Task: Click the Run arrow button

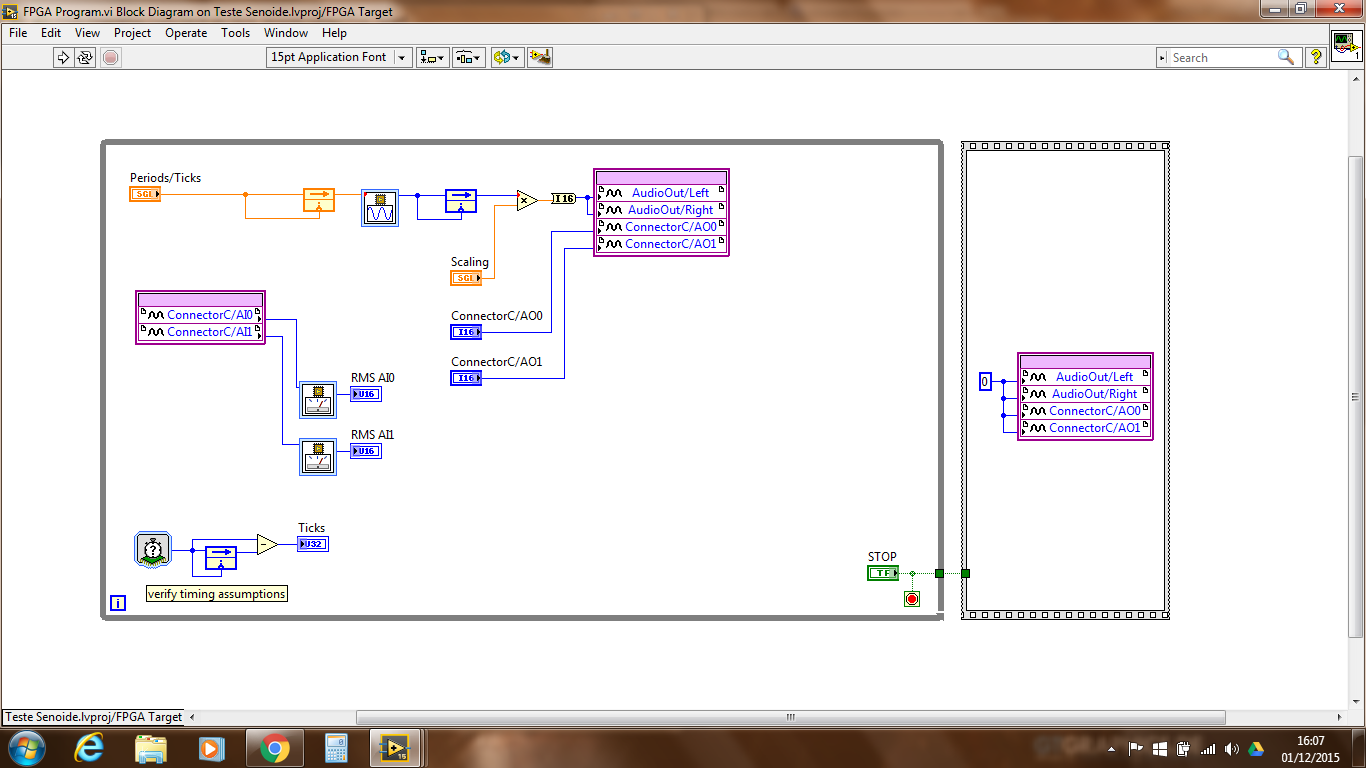Action: coord(63,58)
